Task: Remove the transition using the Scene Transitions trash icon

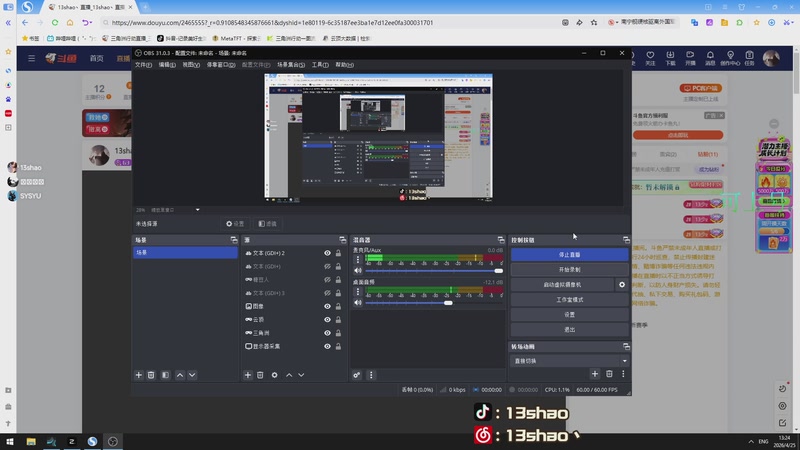Action: click(609, 374)
